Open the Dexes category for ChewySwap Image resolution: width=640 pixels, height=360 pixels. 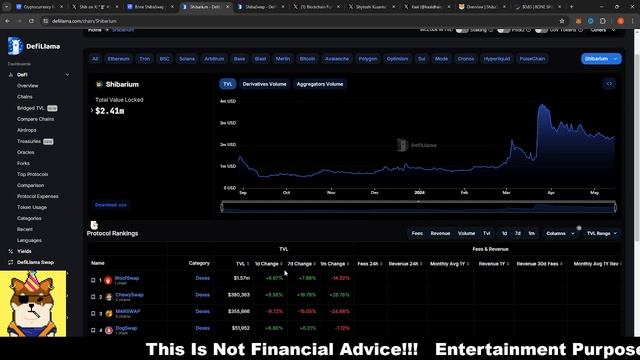[202, 295]
